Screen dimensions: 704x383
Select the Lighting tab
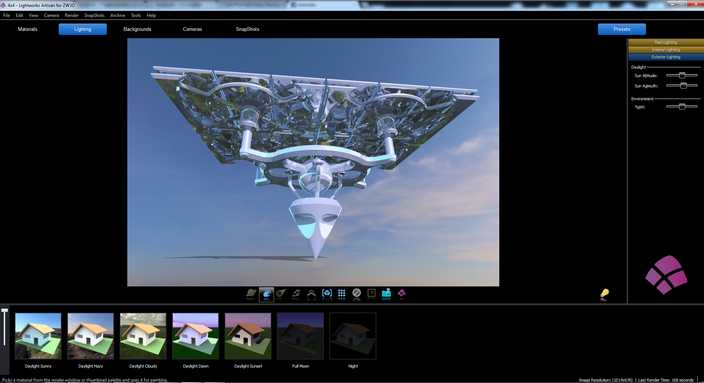[x=83, y=29]
